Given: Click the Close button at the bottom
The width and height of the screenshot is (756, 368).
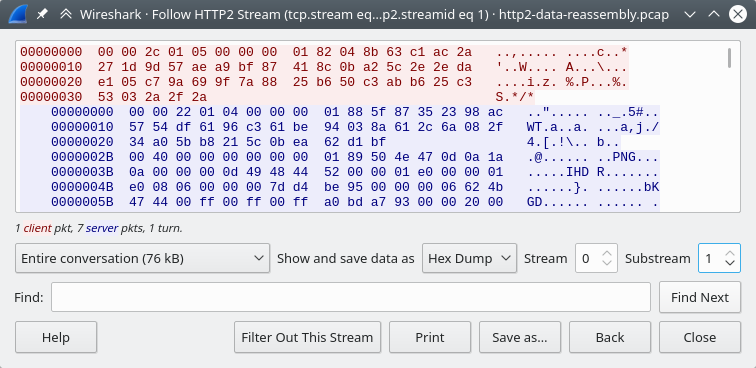Looking at the screenshot, I should 700,337.
